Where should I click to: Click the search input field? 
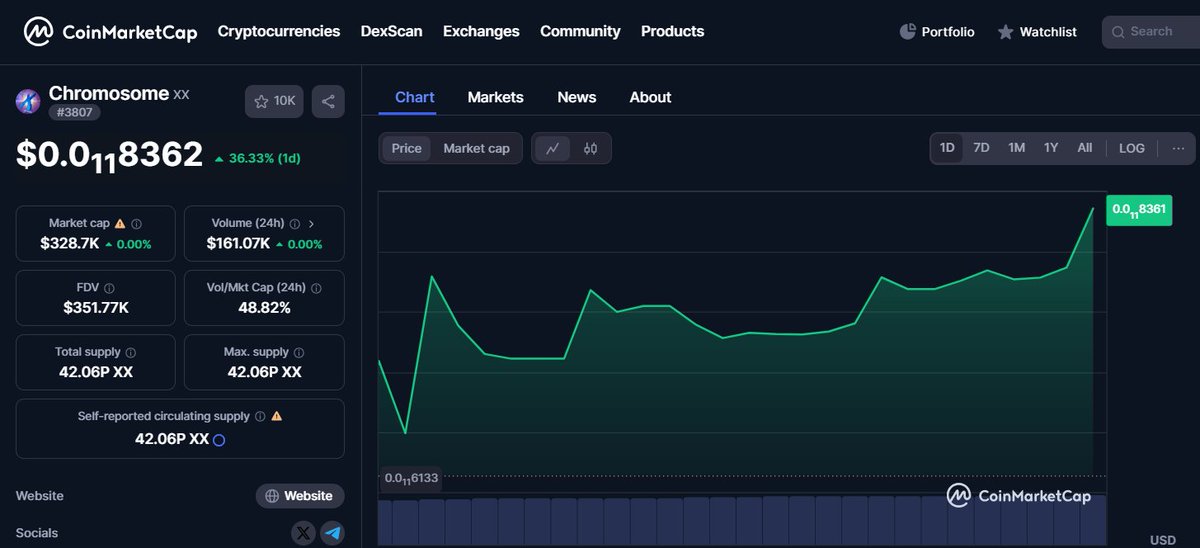(1151, 32)
